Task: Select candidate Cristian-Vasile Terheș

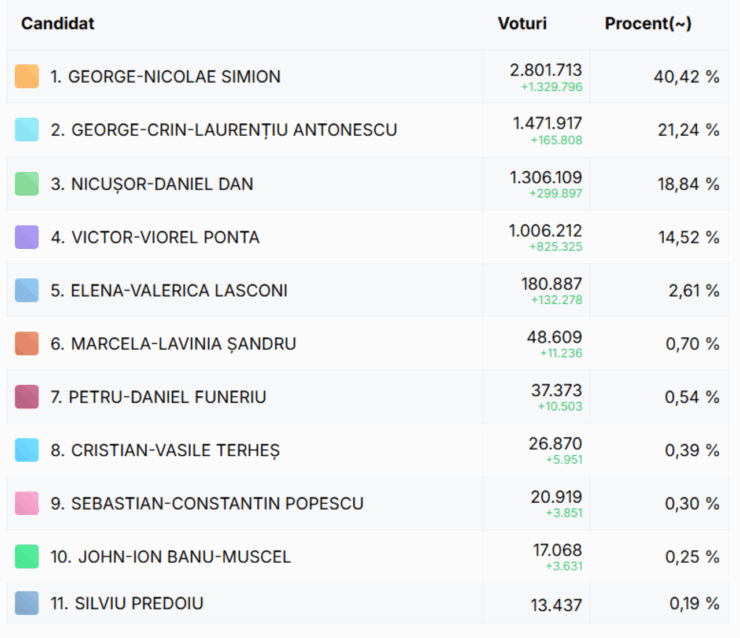Action: pyautogui.click(x=165, y=450)
